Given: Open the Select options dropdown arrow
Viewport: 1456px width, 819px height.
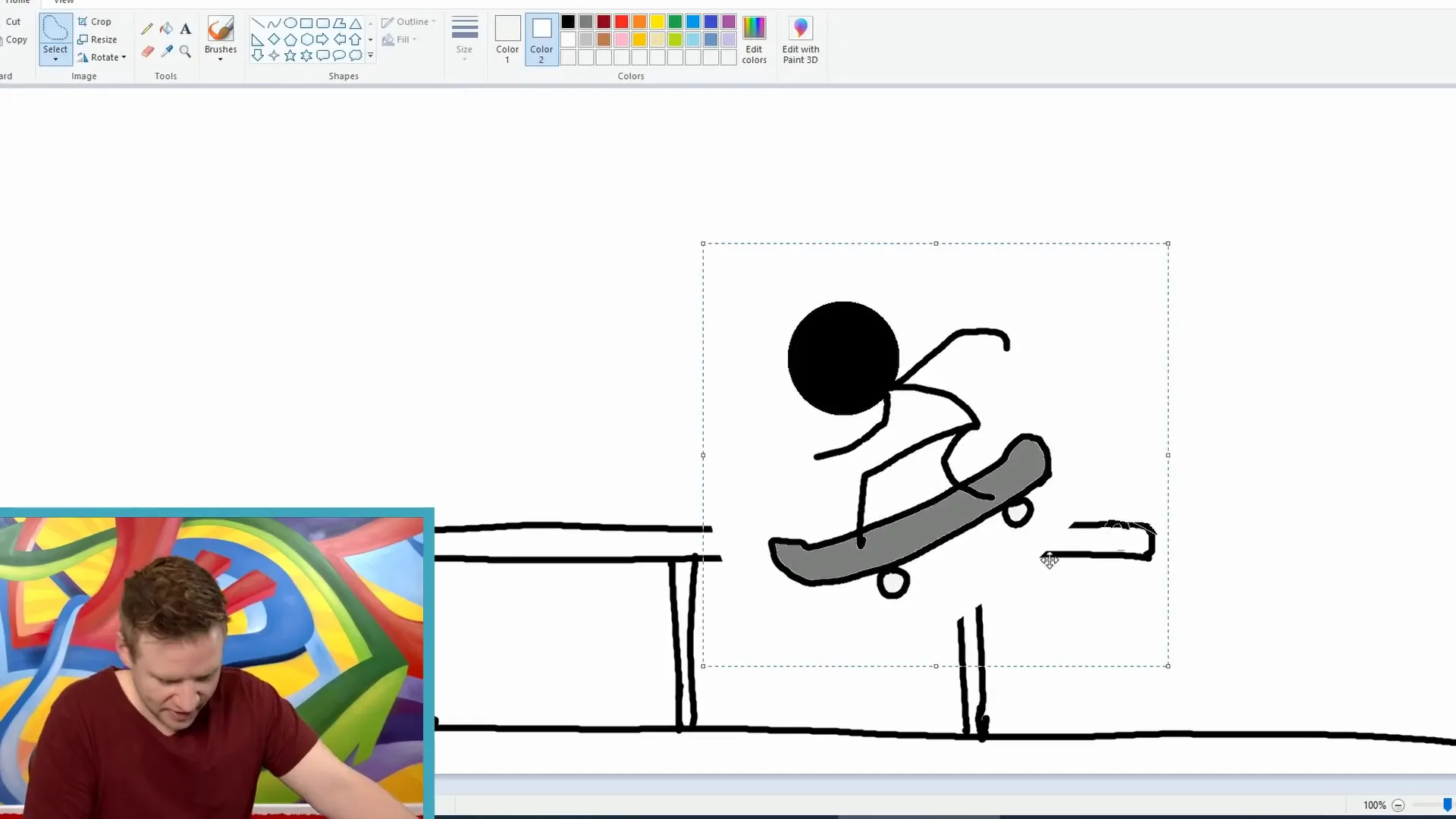Looking at the screenshot, I should [x=55, y=59].
